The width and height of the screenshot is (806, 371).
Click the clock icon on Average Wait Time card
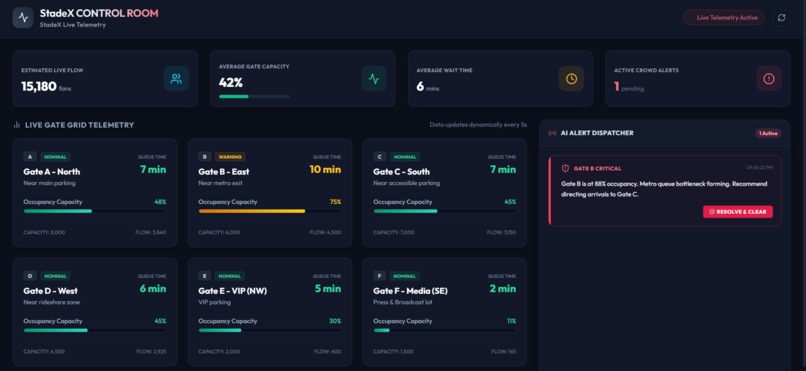(571, 79)
